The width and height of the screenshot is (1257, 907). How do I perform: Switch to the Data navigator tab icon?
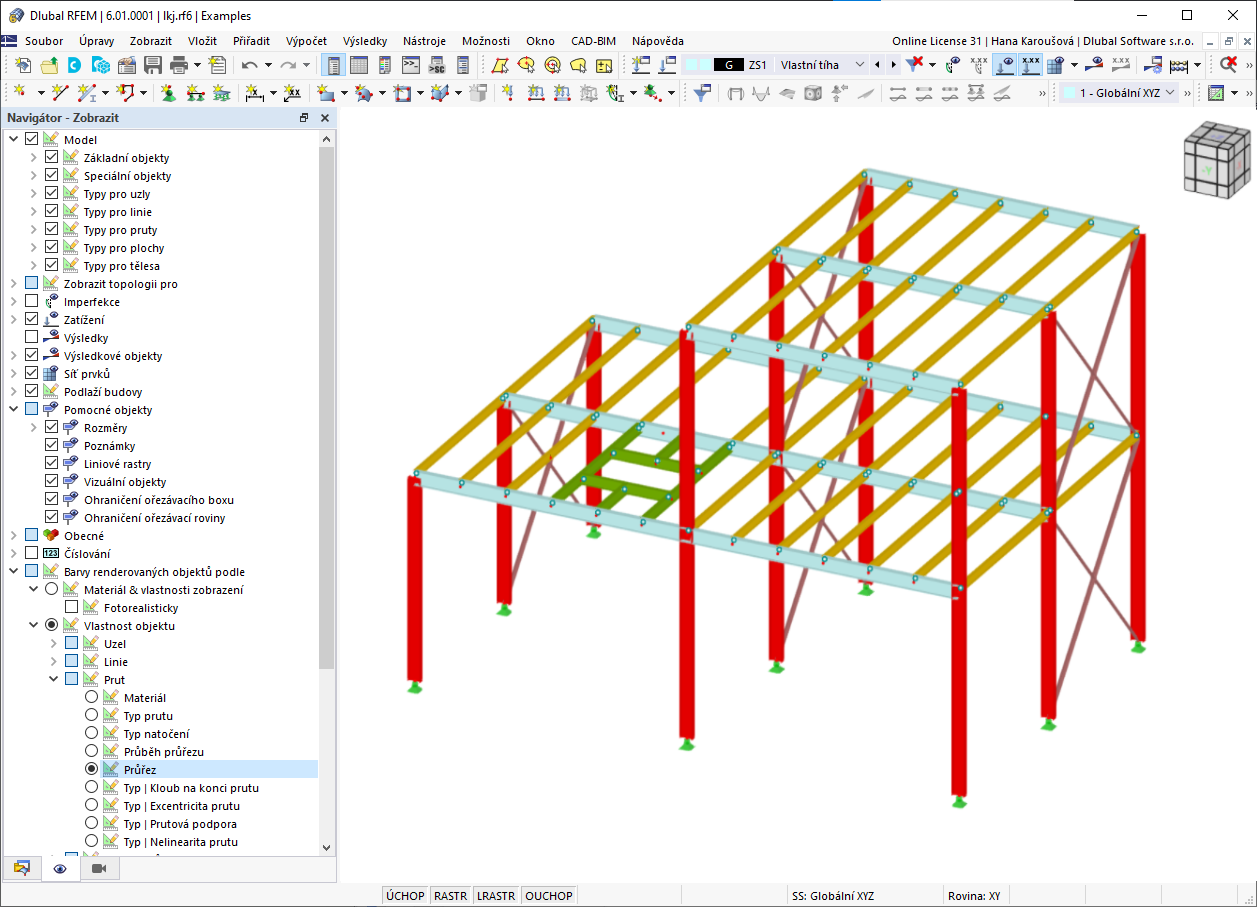tap(22, 868)
